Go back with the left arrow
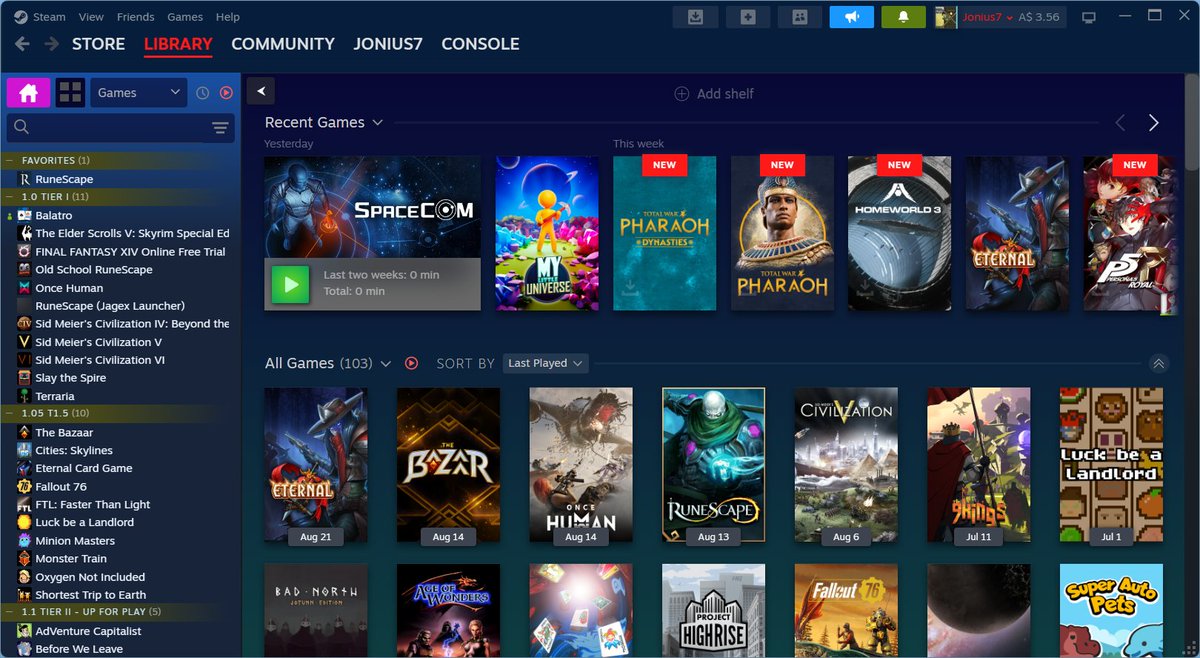The width and height of the screenshot is (1200, 658). coord(22,44)
